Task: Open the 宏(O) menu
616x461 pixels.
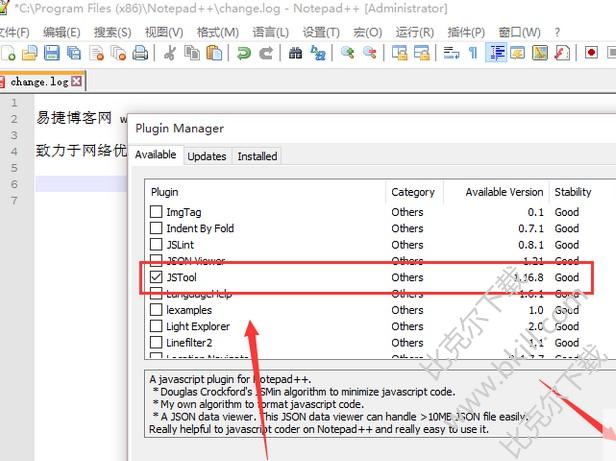Action: tap(367, 32)
